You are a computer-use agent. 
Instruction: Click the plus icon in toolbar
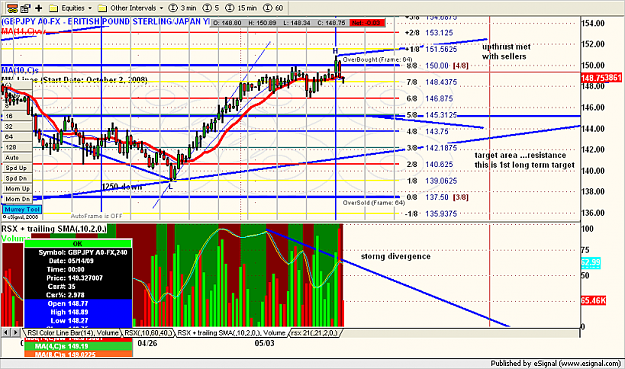pos(39,8)
